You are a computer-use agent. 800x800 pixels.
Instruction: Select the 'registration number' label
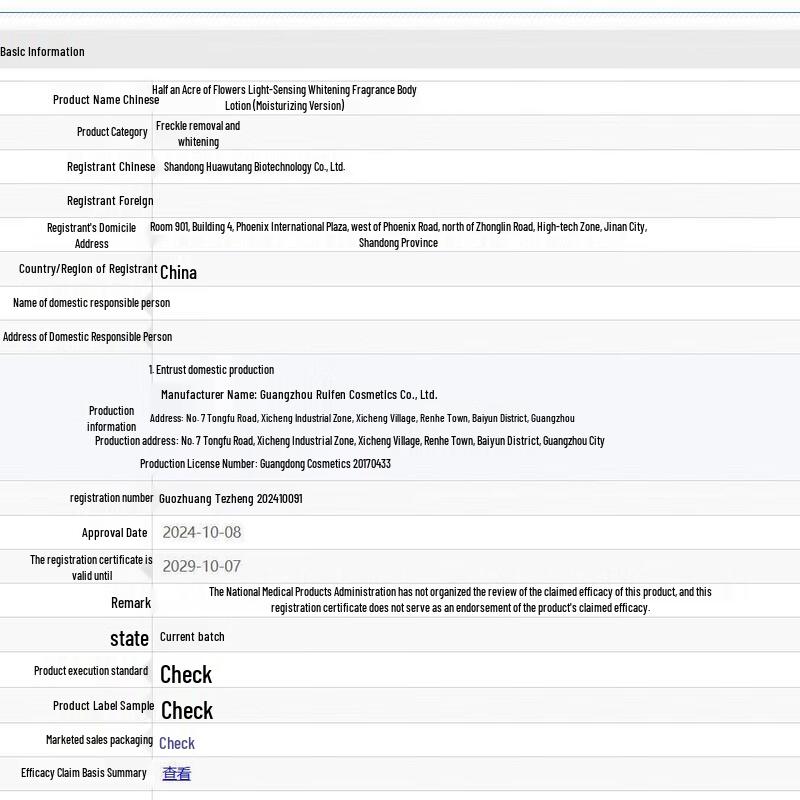[x=112, y=498]
